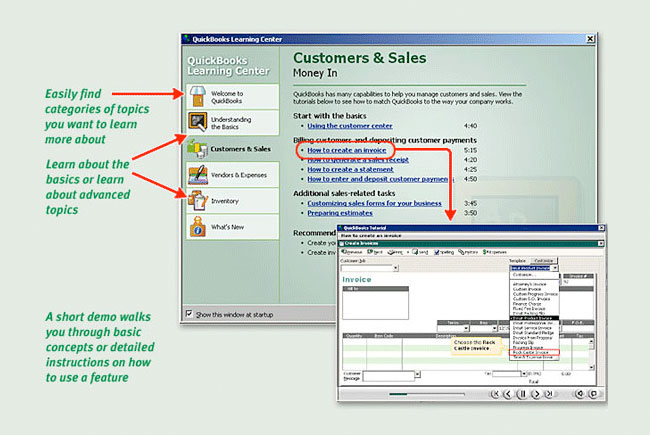The height and width of the screenshot is (435, 650).
Task: Select Attorney's Invoice template
Action: pos(529,284)
